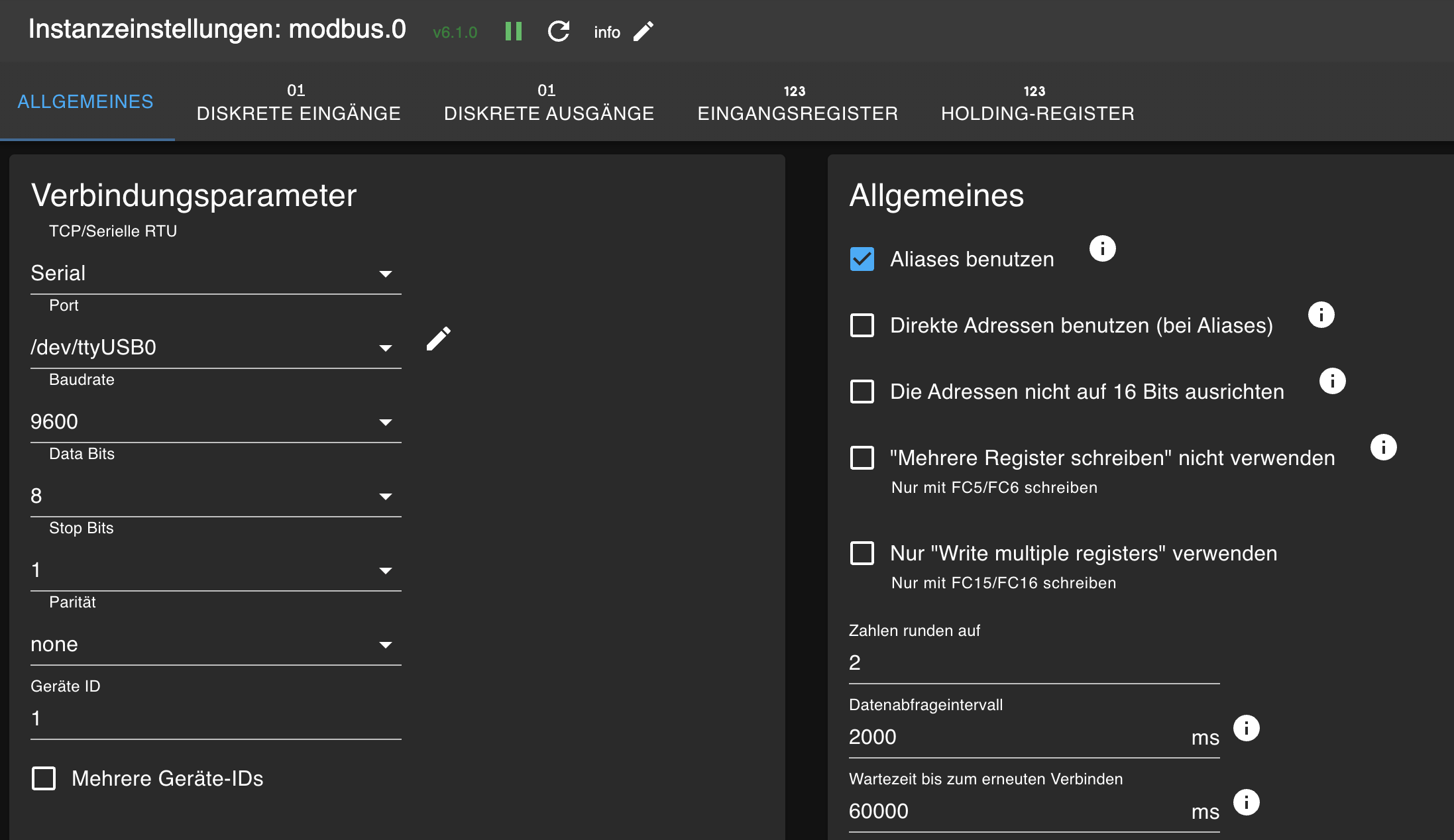
Task: Click the restart instance refresh icon
Action: click(x=559, y=31)
